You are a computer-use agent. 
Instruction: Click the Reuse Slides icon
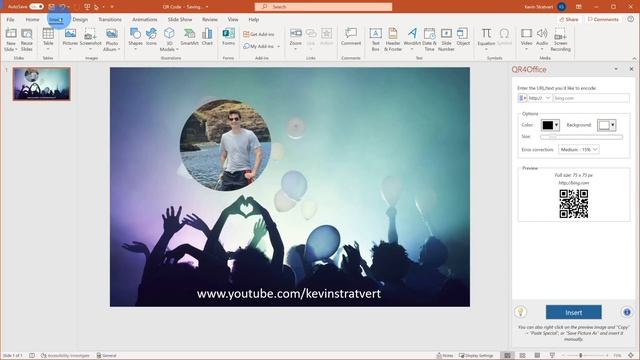click(x=27, y=40)
